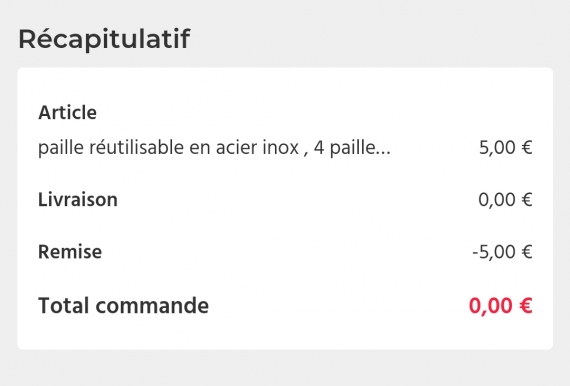
Task: Select the Total commande label
Action: (124, 305)
